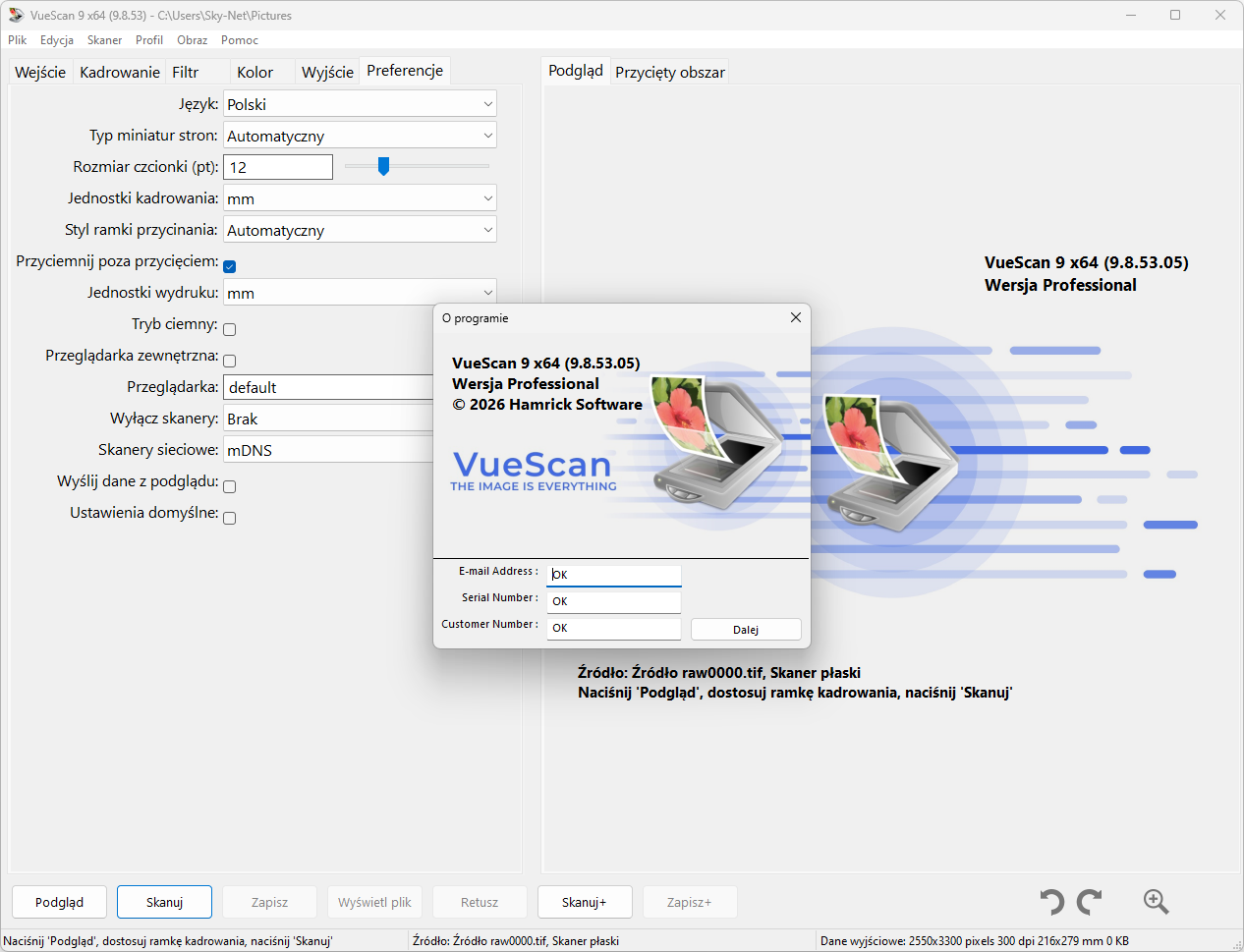
Task: Click the Retusz button
Action: pyautogui.click(x=480, y=902)
